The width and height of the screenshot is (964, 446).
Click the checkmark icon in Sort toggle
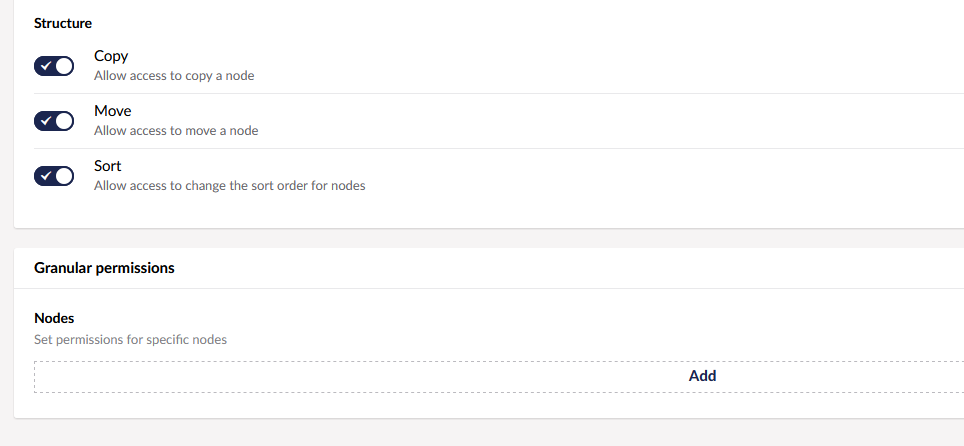pyautogui.click(x=46, y=176)
